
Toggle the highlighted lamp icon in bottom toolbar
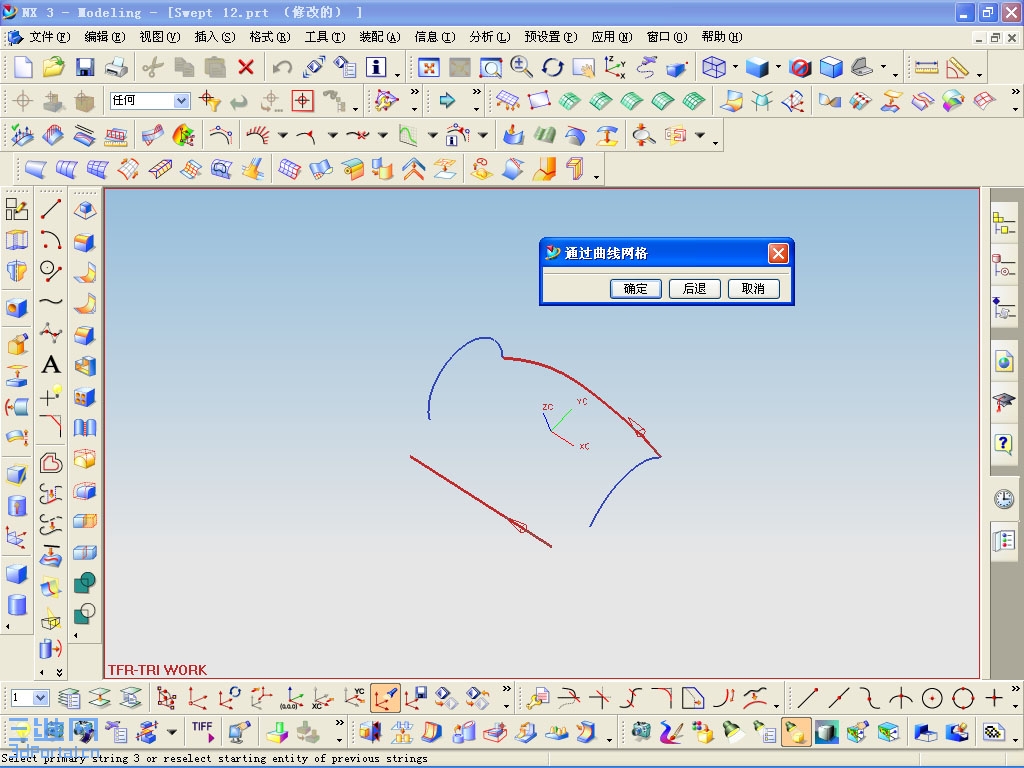point(795,731)
